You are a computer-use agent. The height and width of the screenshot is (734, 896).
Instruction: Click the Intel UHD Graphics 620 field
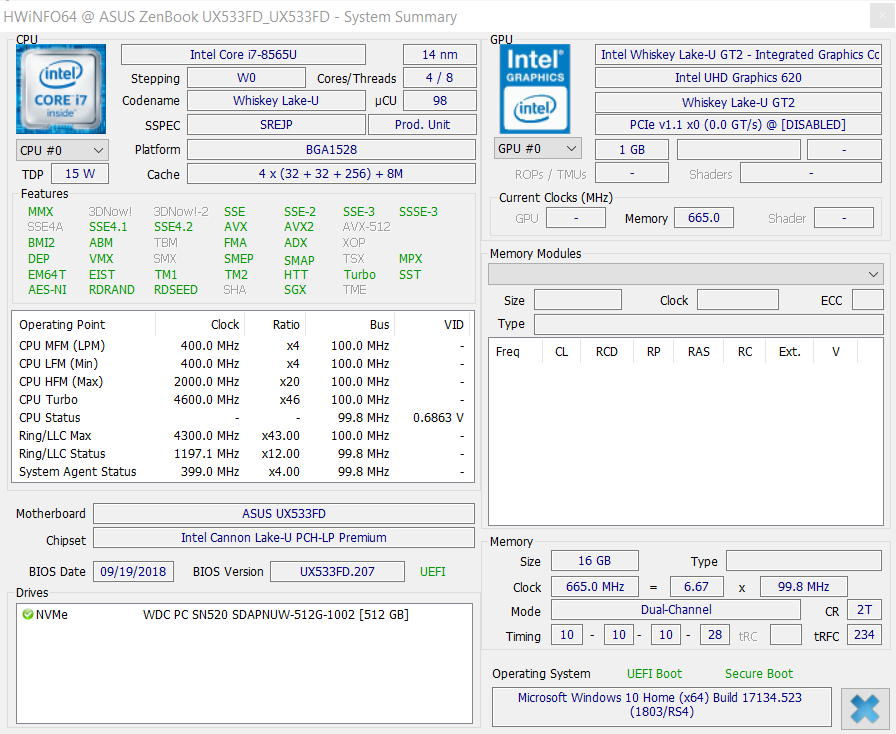point(738,78)
